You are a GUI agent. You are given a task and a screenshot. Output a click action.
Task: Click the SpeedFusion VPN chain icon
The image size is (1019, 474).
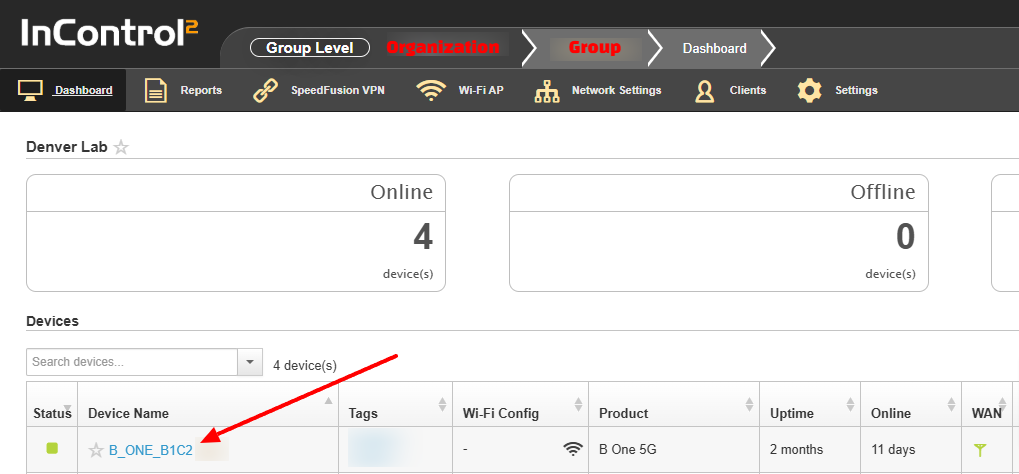265,90
